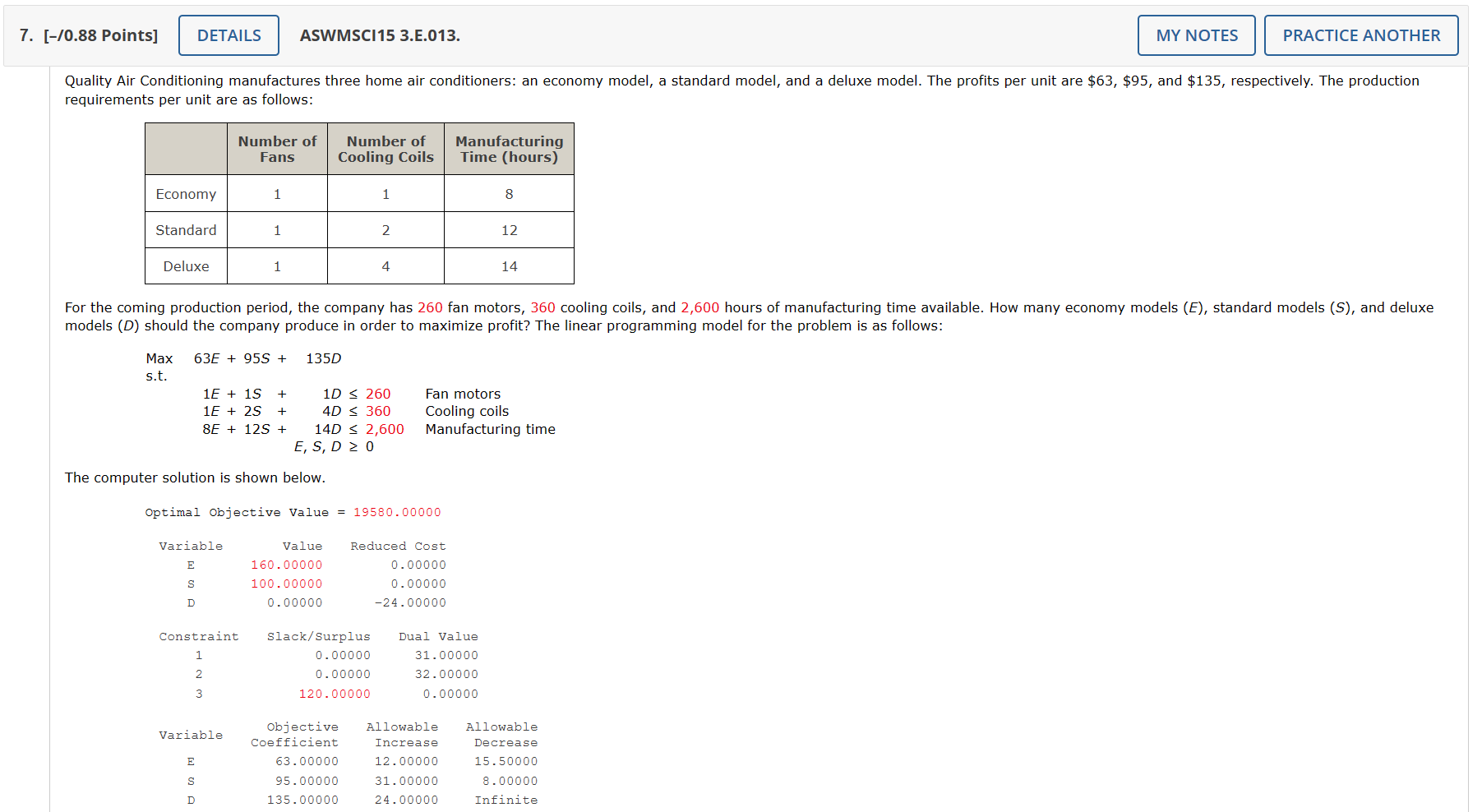Image resolution: width=1482 pixels, height=812 pixels.
Task: Select the question code ASWMSCI15 3.E.013
Action: point(379,35)
